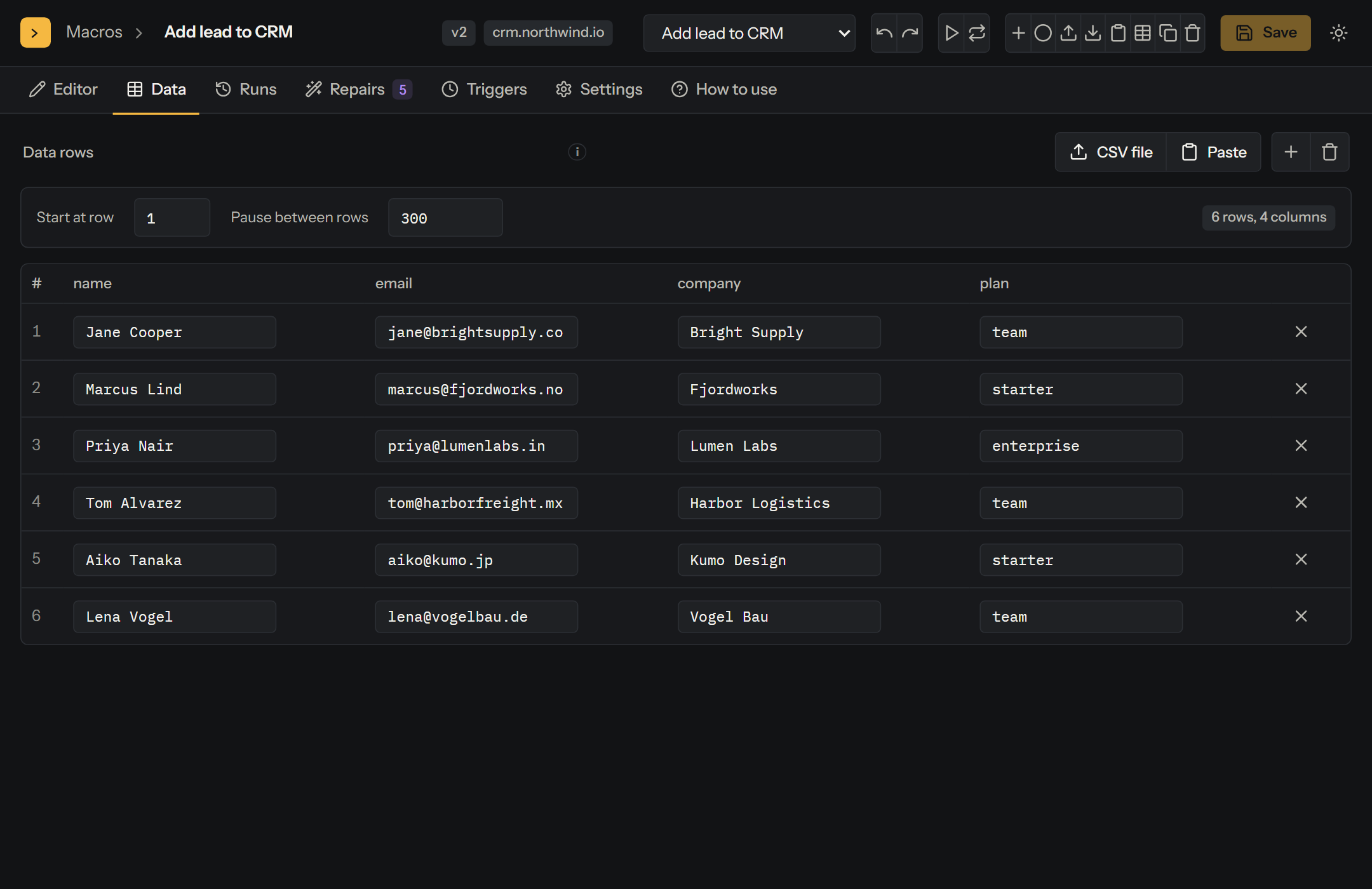Open the How to use tab
This screenshot has height=889, width=1372.
coord(724,90)
